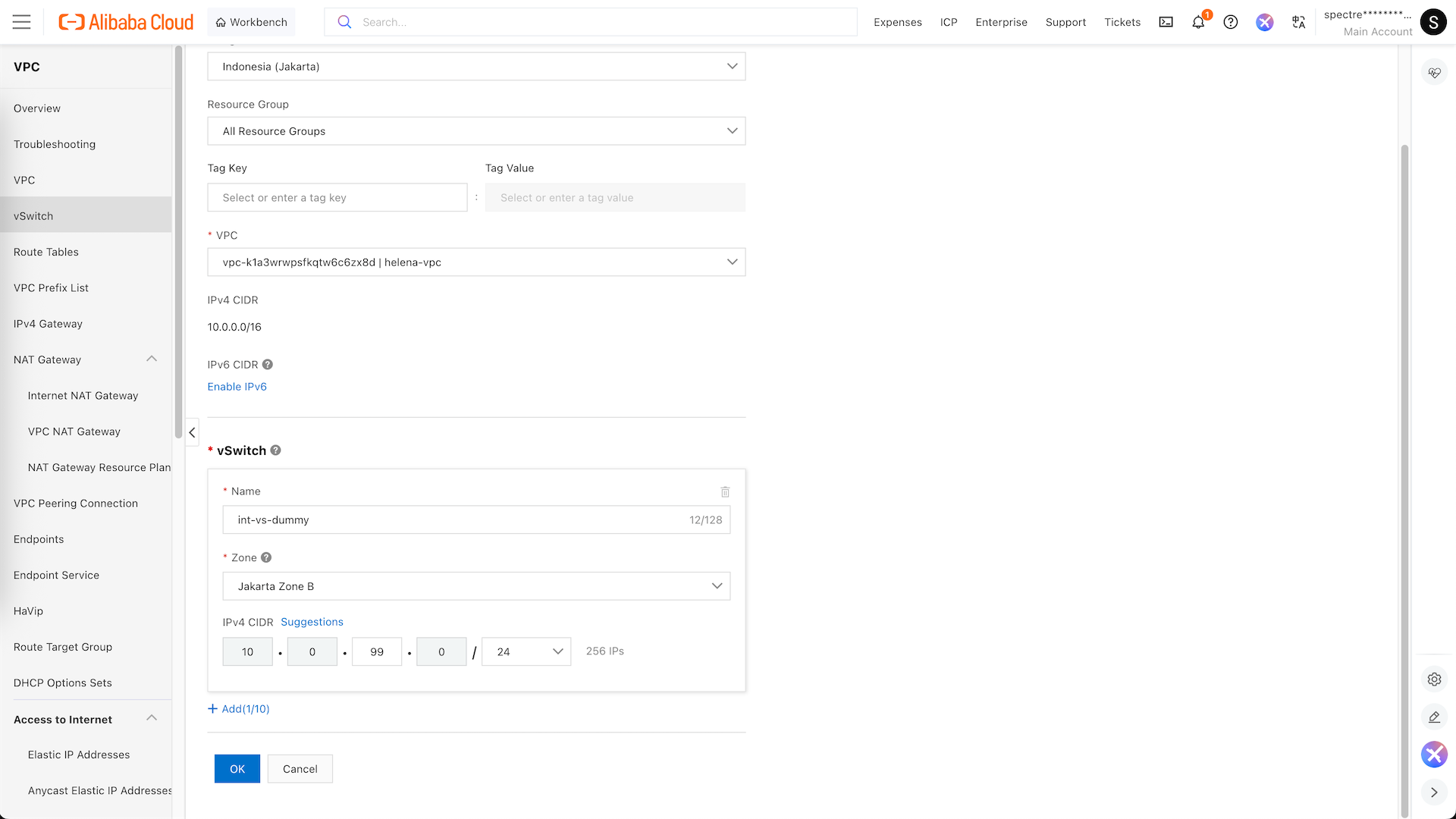Open the Region dropdown showing Indonesia (Jakarta)
This screenshot has height=819, width=1456.
(476, 67)
